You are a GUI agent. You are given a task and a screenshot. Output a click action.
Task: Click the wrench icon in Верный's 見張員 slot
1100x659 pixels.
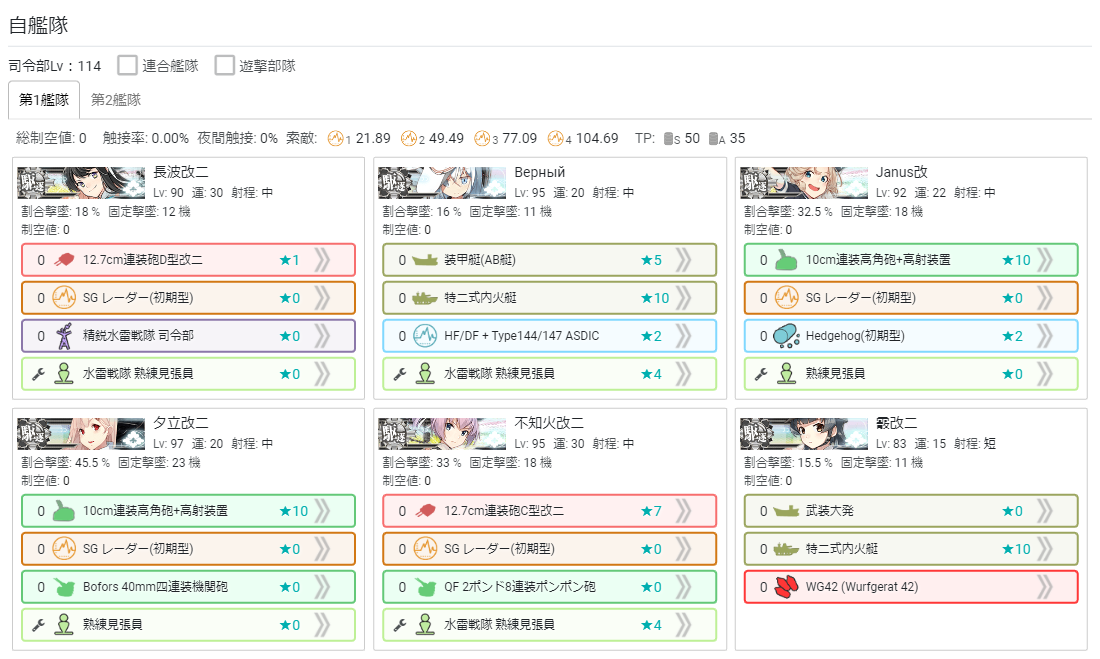(x=400, y=374)
